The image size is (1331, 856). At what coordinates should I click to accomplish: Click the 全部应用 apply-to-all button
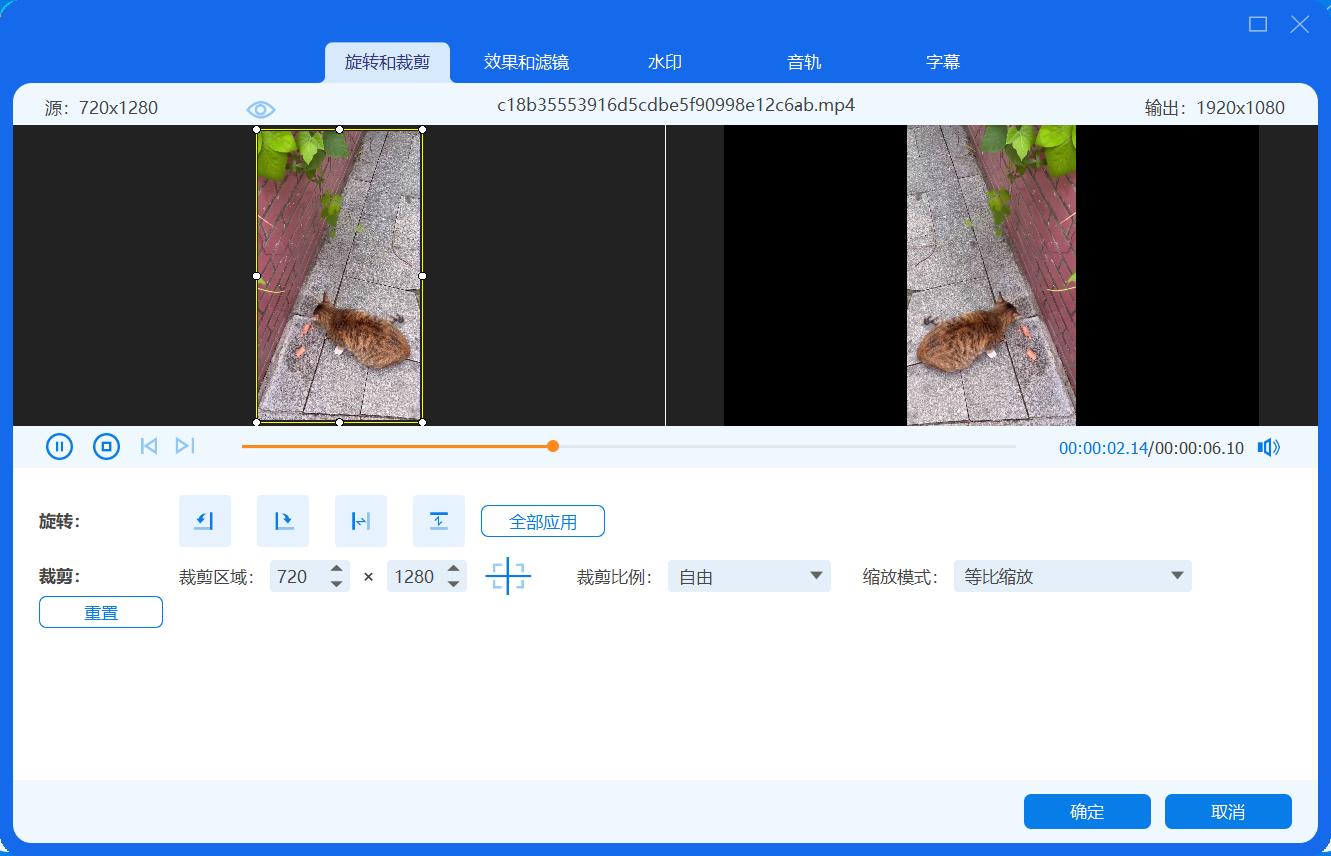[x=542, y=520]
